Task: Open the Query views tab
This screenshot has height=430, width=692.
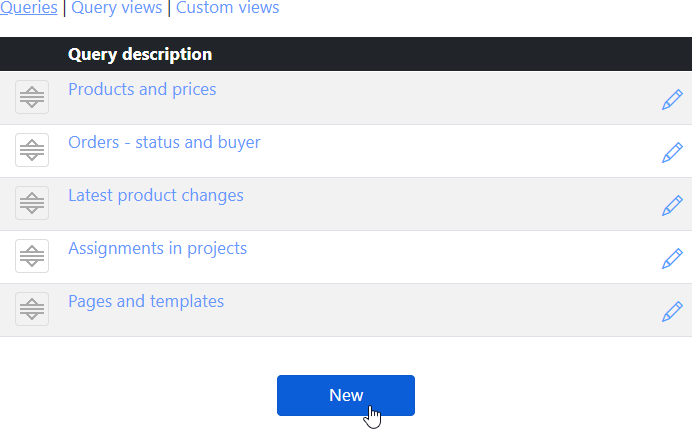Action: (x=116, y=8)
